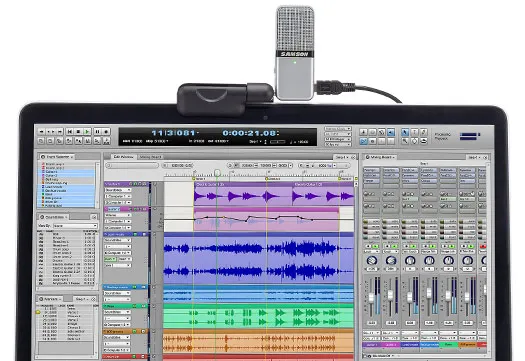525x361 pixels.
Task: Stop playback with the Stop button
Action: (78, 132)
